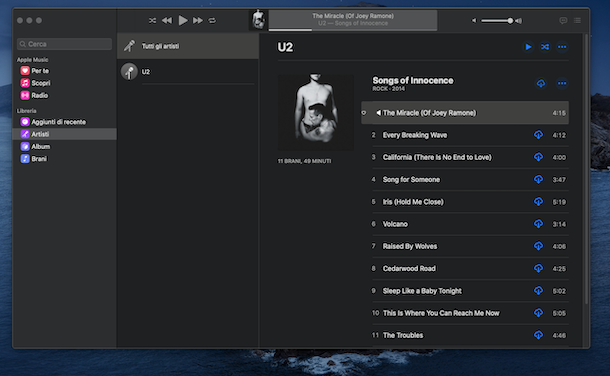Shuffle U2 songs with blue shuffle icon
The height and width of the screenshot is (376, 610).
tap(545, 47)
